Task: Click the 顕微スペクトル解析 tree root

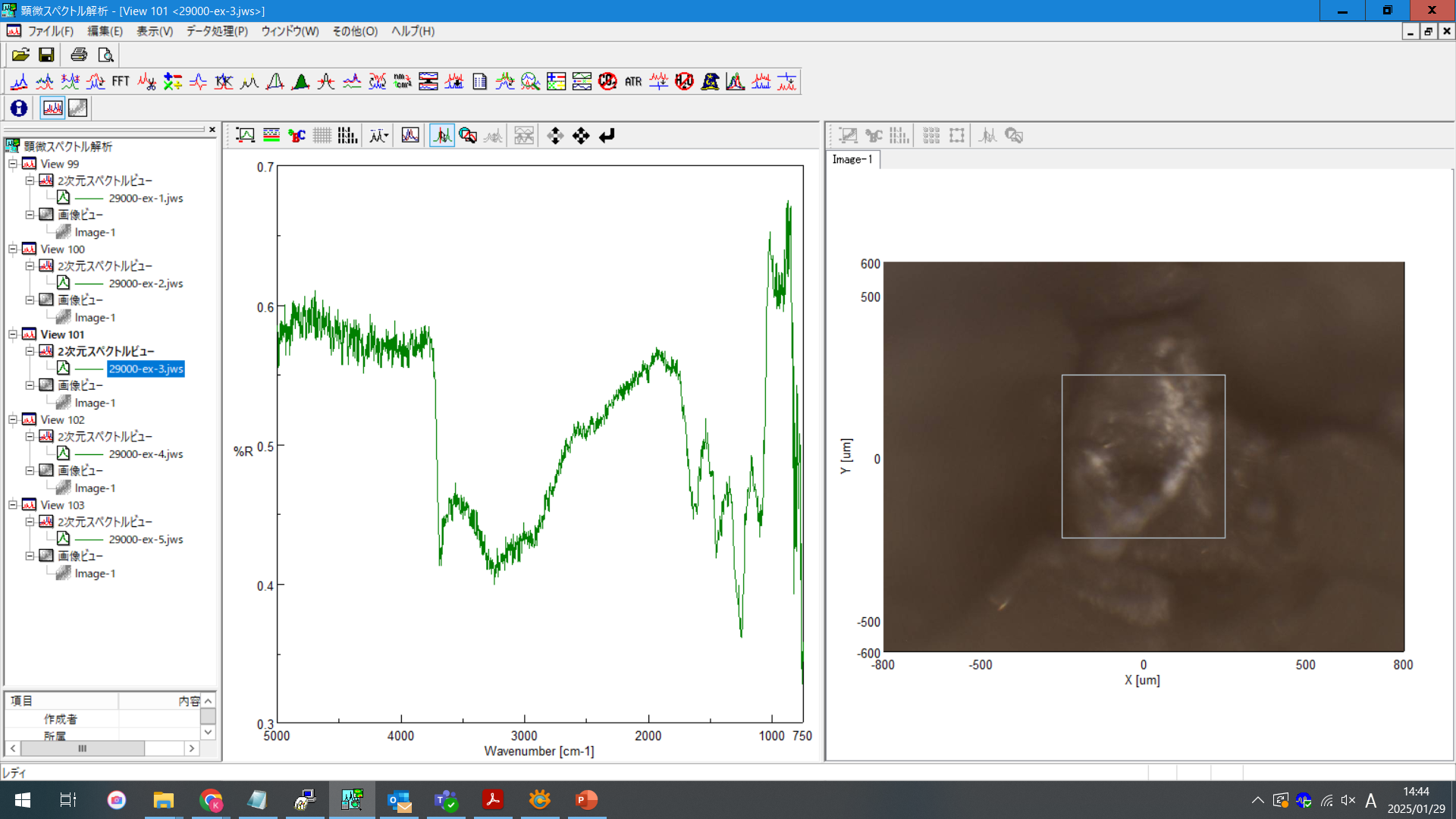Action: [67, 146]
